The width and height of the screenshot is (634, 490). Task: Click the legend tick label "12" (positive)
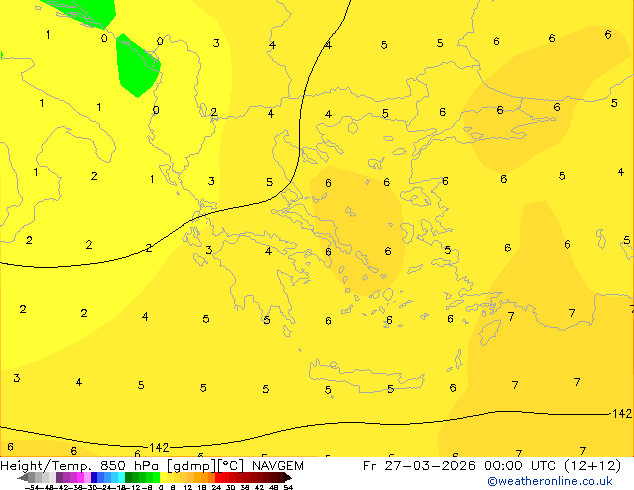pos(188,487)
